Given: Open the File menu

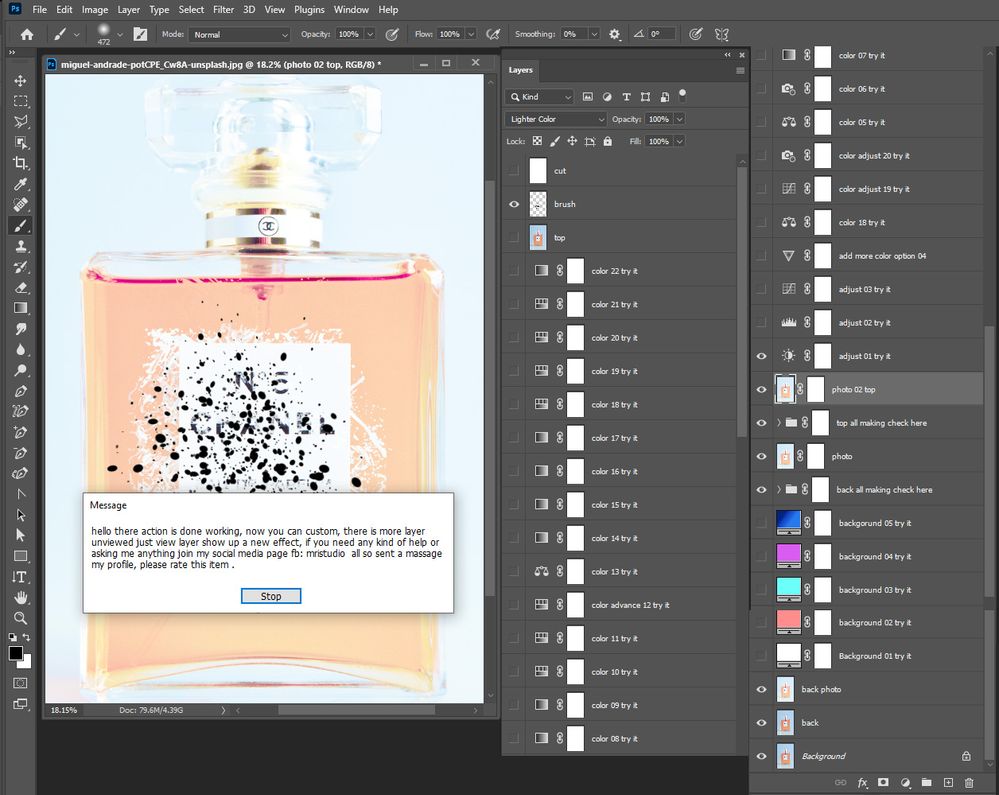Looking at the screenshot, I should 40,10.
